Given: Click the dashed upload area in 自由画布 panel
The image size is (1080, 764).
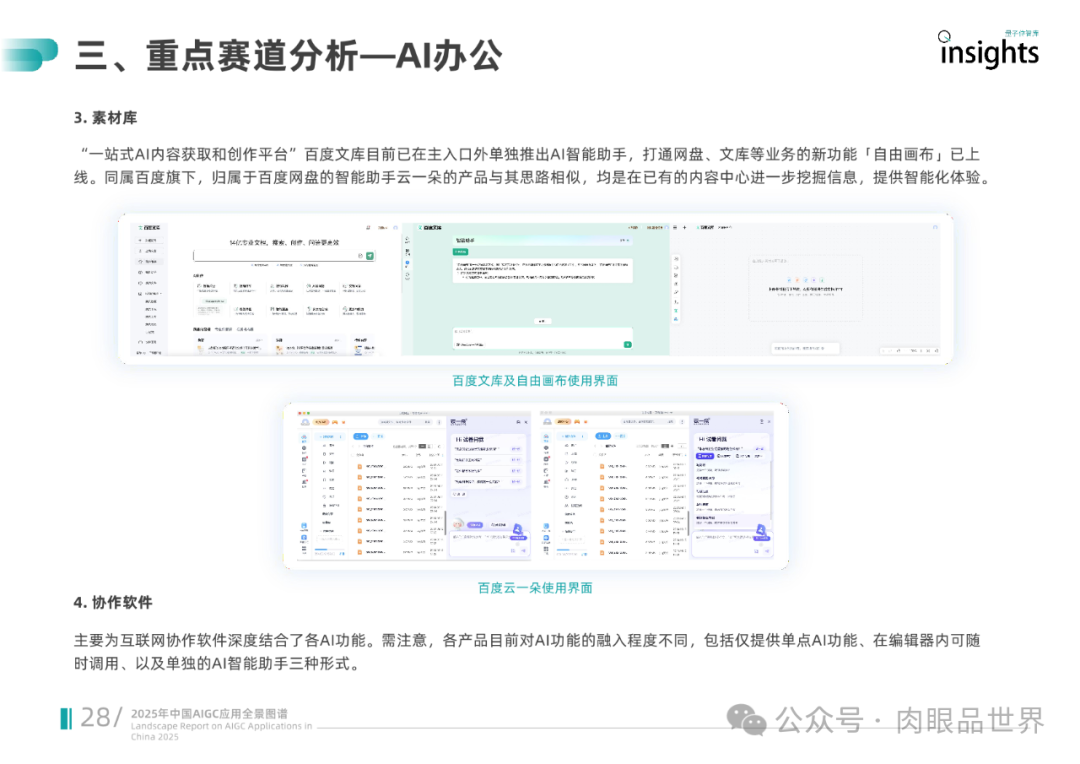Looking at the screenshot, I should pos(805,288).
